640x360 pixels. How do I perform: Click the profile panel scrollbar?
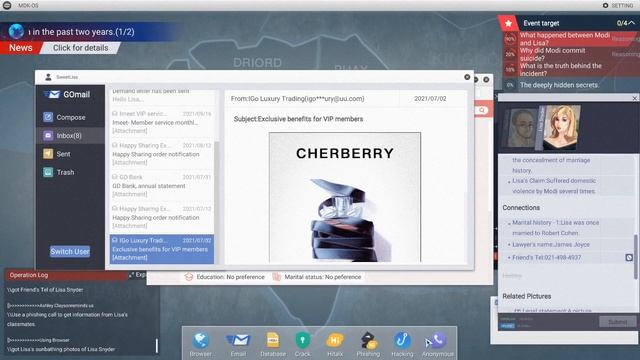coord(636,257)
